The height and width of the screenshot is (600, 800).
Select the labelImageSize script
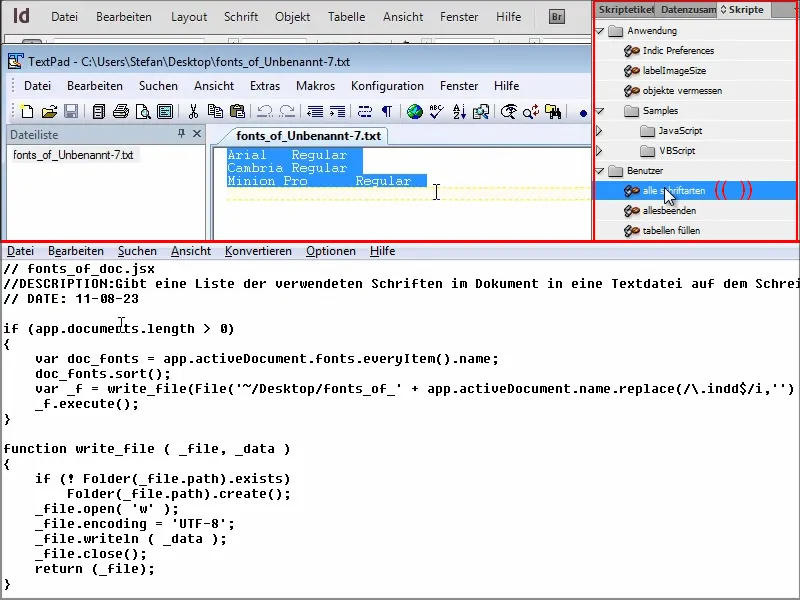pyautogui.click(x=674, y=70)
